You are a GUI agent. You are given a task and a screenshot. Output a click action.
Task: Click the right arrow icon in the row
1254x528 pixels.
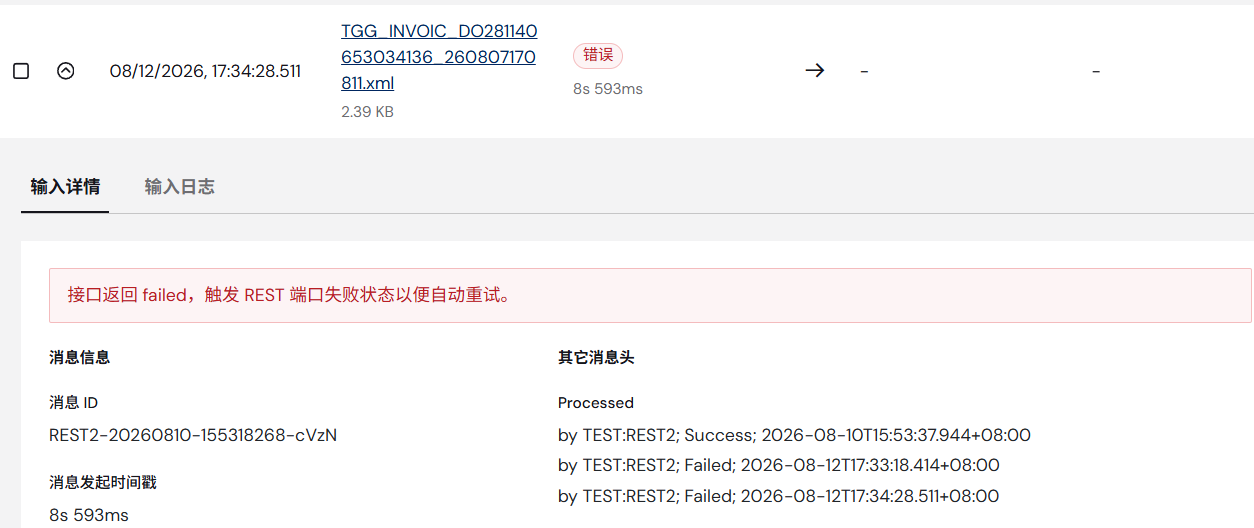point(815,71)
